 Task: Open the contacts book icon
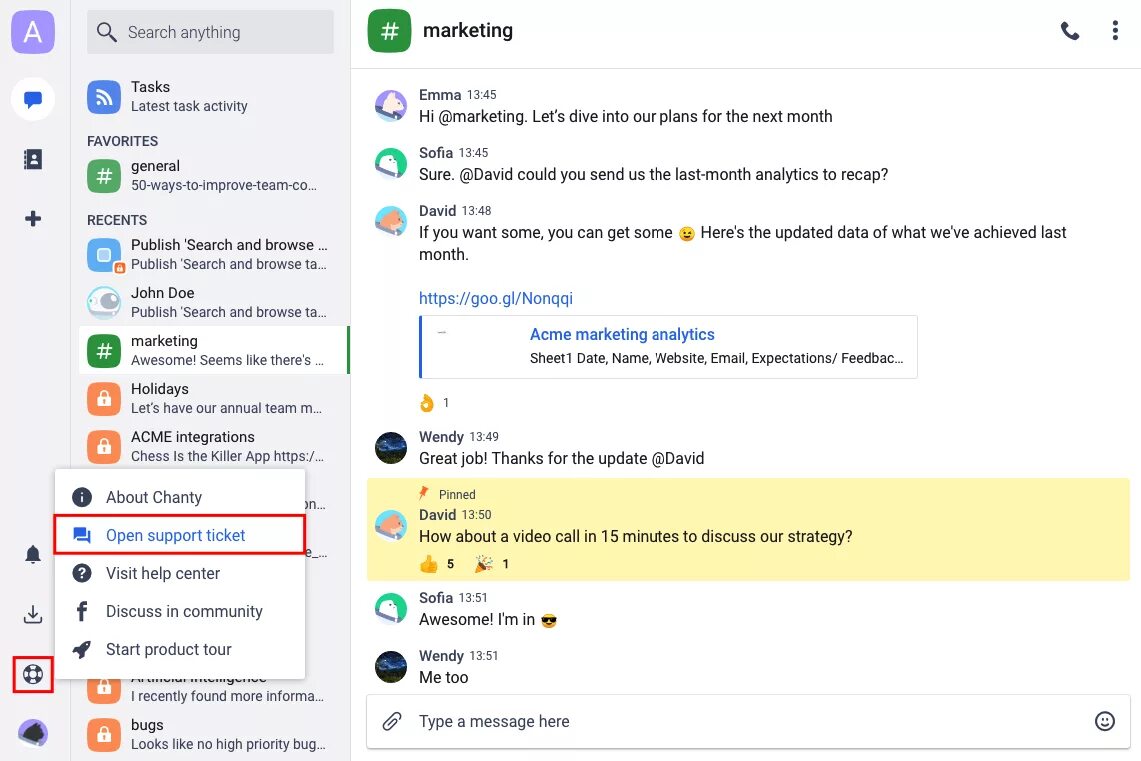[x=33, y=159]
